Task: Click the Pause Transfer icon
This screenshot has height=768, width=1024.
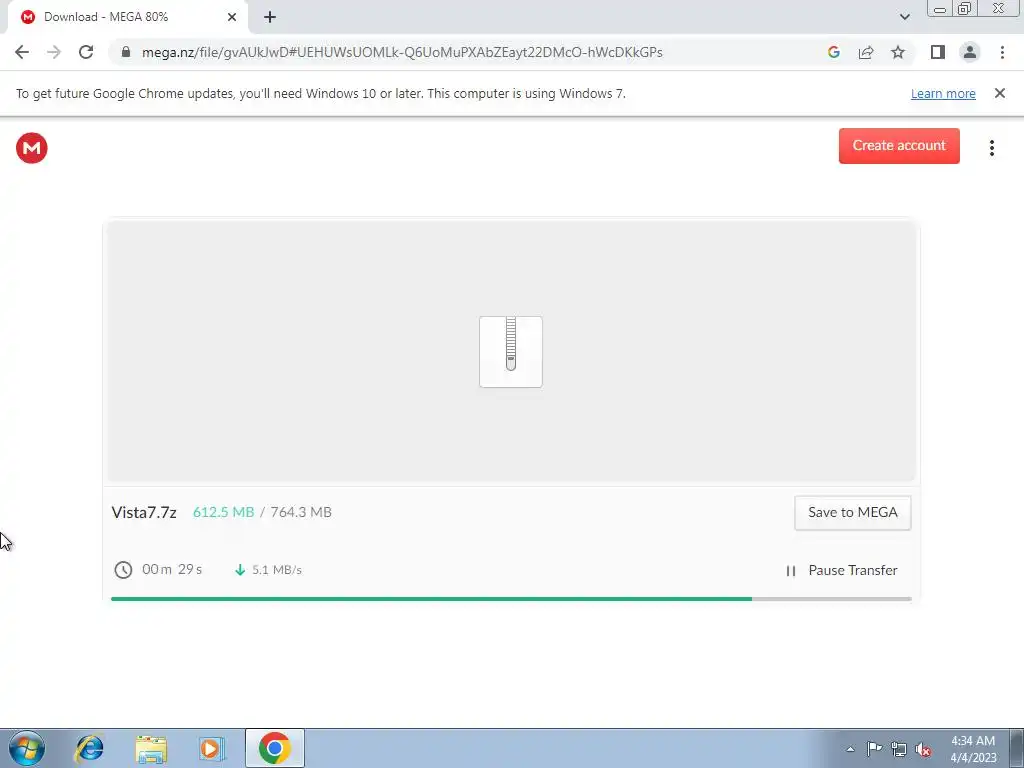Action: [791, 571]
